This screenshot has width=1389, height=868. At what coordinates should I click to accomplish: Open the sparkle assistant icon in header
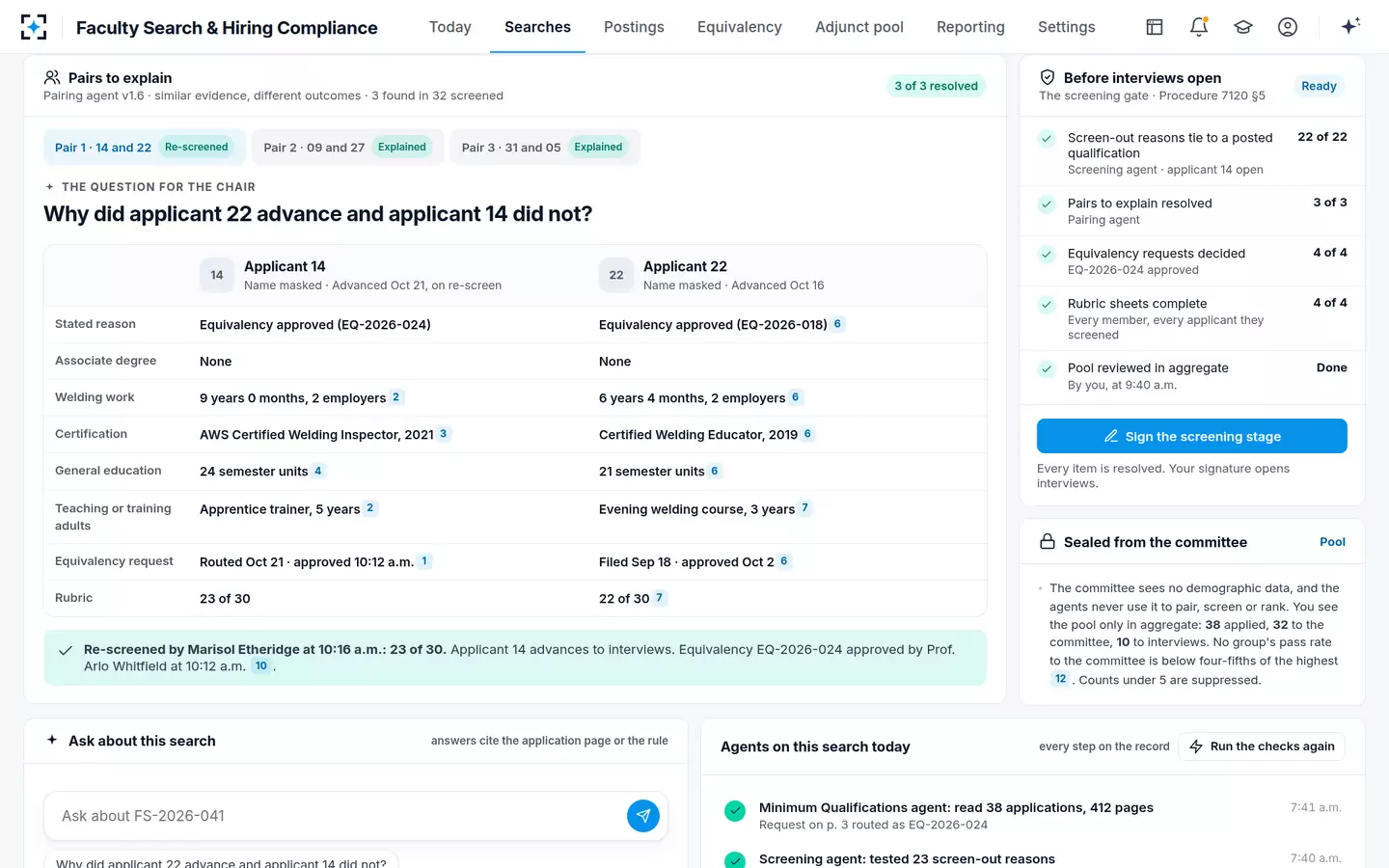1350,26
